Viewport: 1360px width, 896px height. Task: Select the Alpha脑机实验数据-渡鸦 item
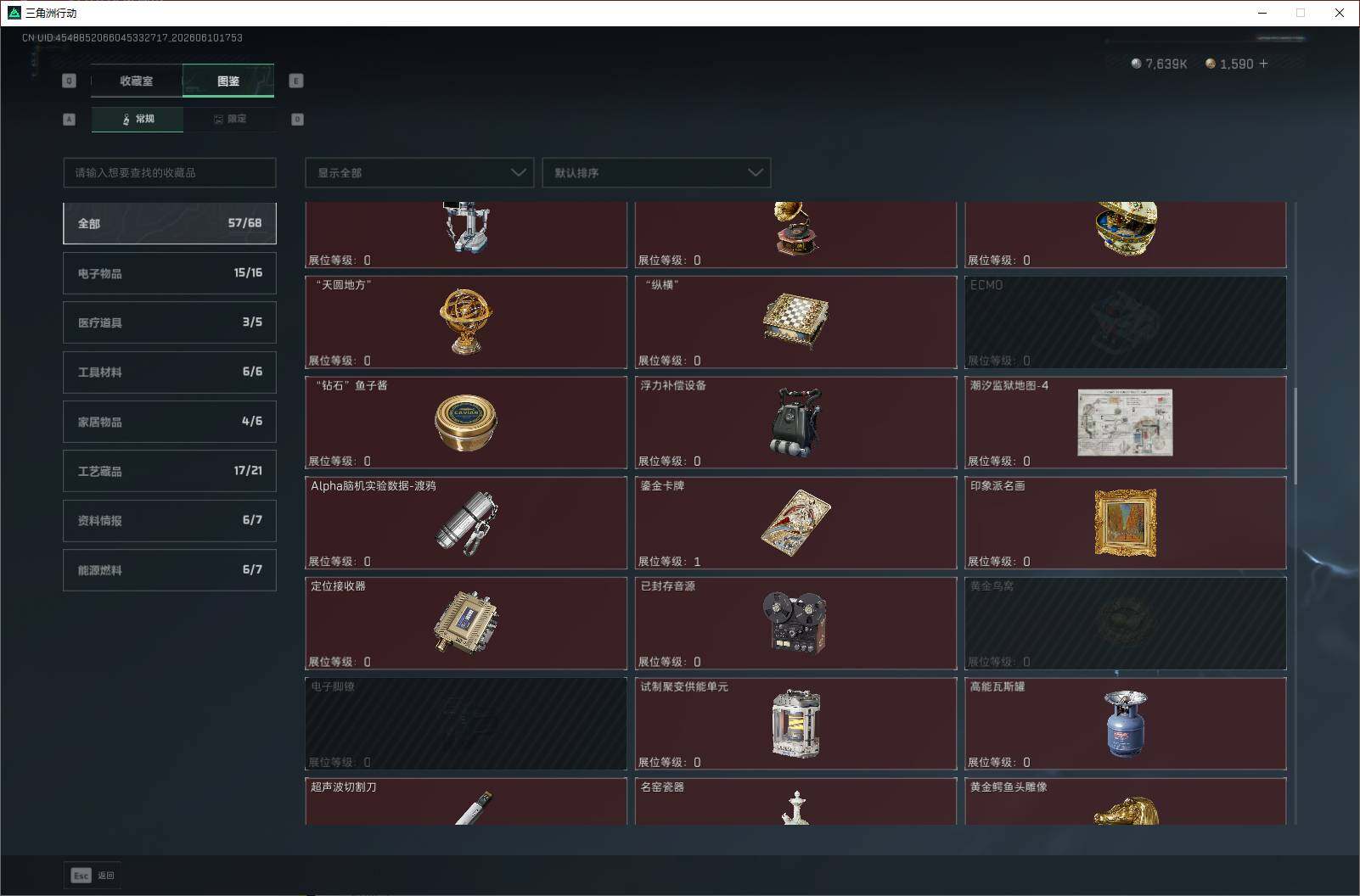[466, 523]
